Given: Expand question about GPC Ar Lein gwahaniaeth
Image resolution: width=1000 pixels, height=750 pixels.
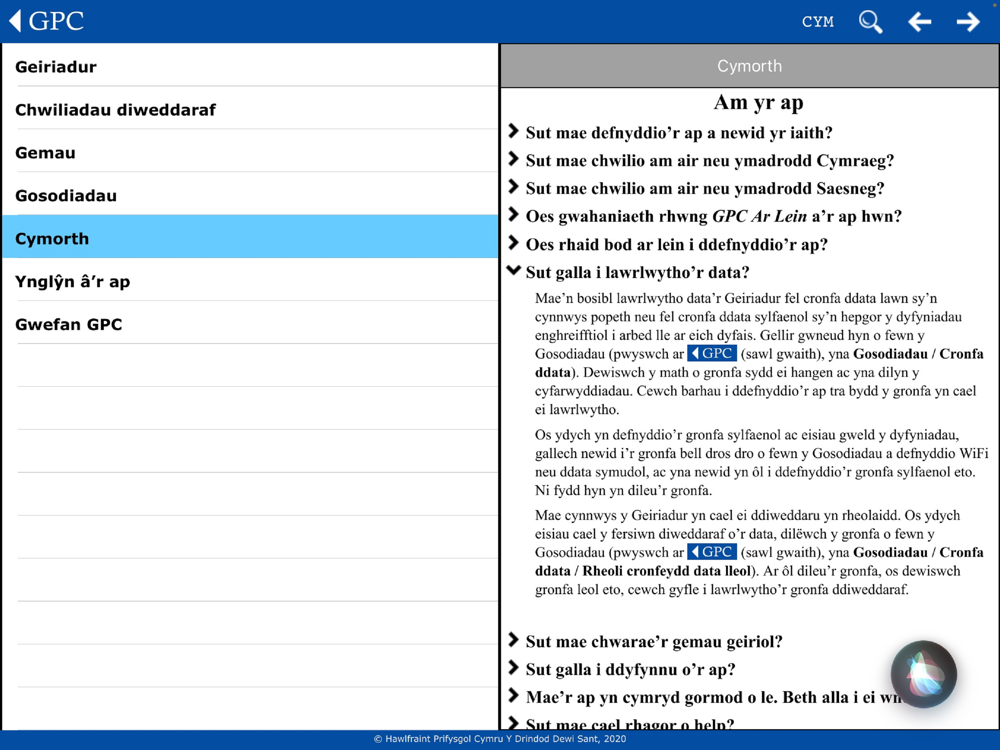Looking at the screenshot, I should tap(705, 216).
